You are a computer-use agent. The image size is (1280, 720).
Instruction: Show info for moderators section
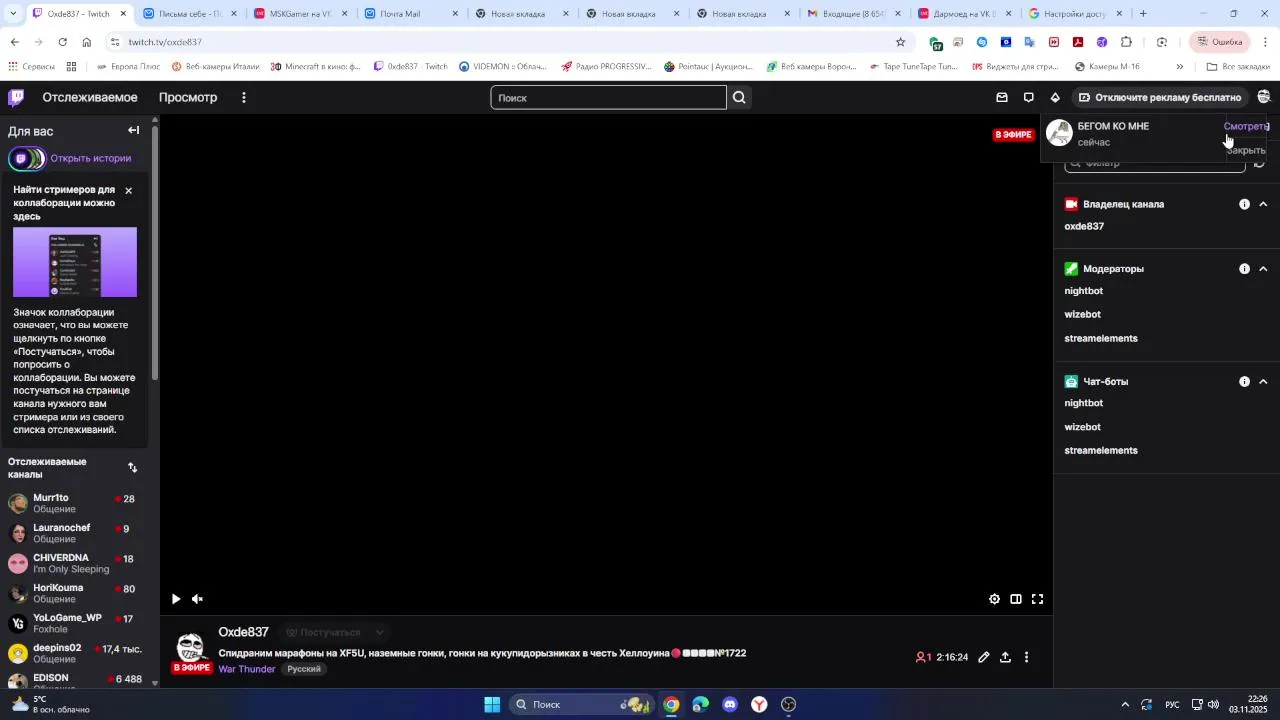pyautogui.click(x=1244, y=269)
